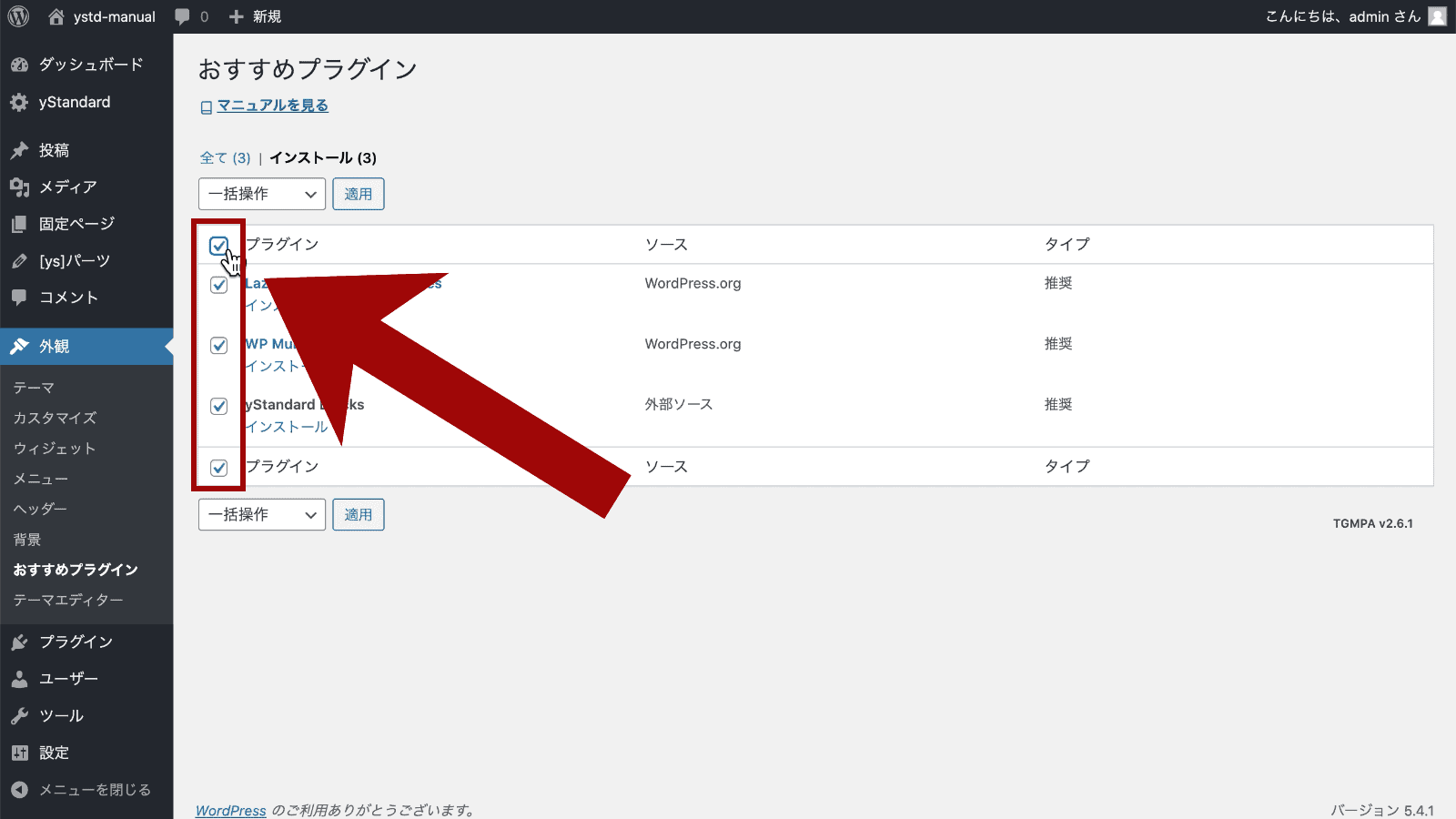Click the タイプ label in table footer
Screen dimensions: 1456x819
1067,466
